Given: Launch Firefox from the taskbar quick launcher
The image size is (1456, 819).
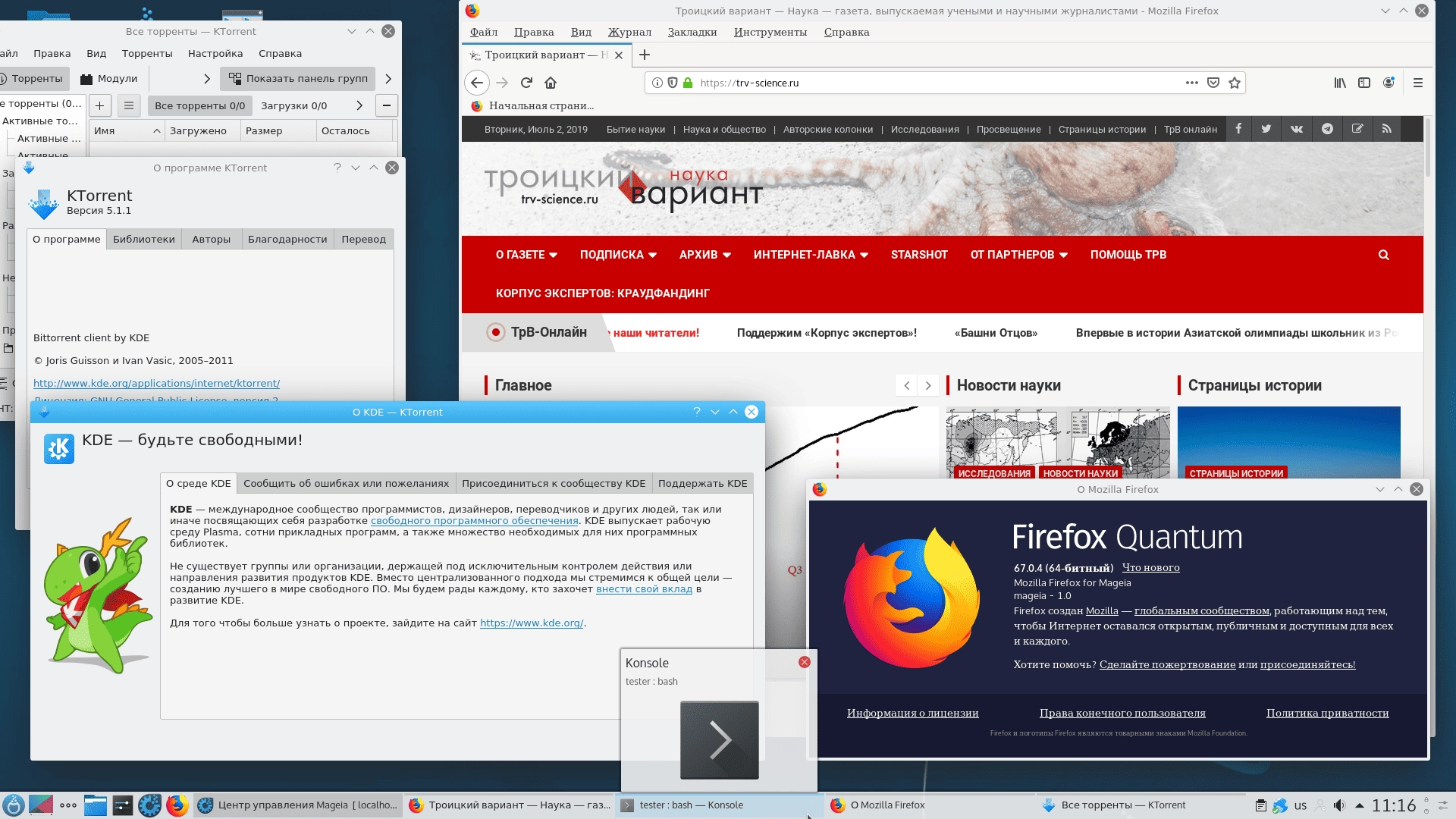Looking at the screenshot, I should pyautogui.click(x=177, y=805).
